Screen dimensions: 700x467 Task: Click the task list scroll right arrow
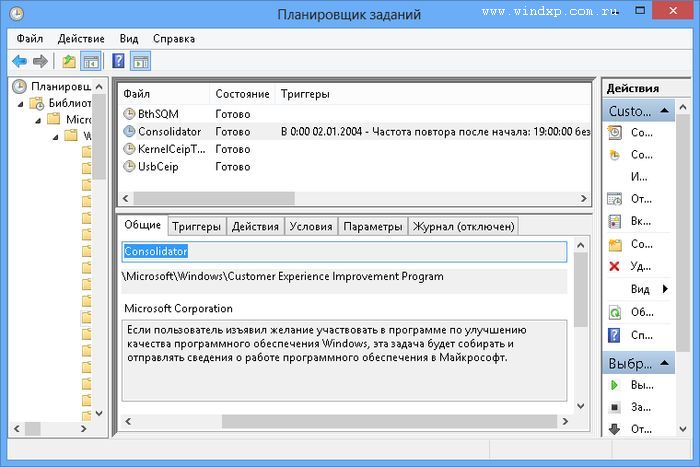pyautogui.click(x=583, y=198)
